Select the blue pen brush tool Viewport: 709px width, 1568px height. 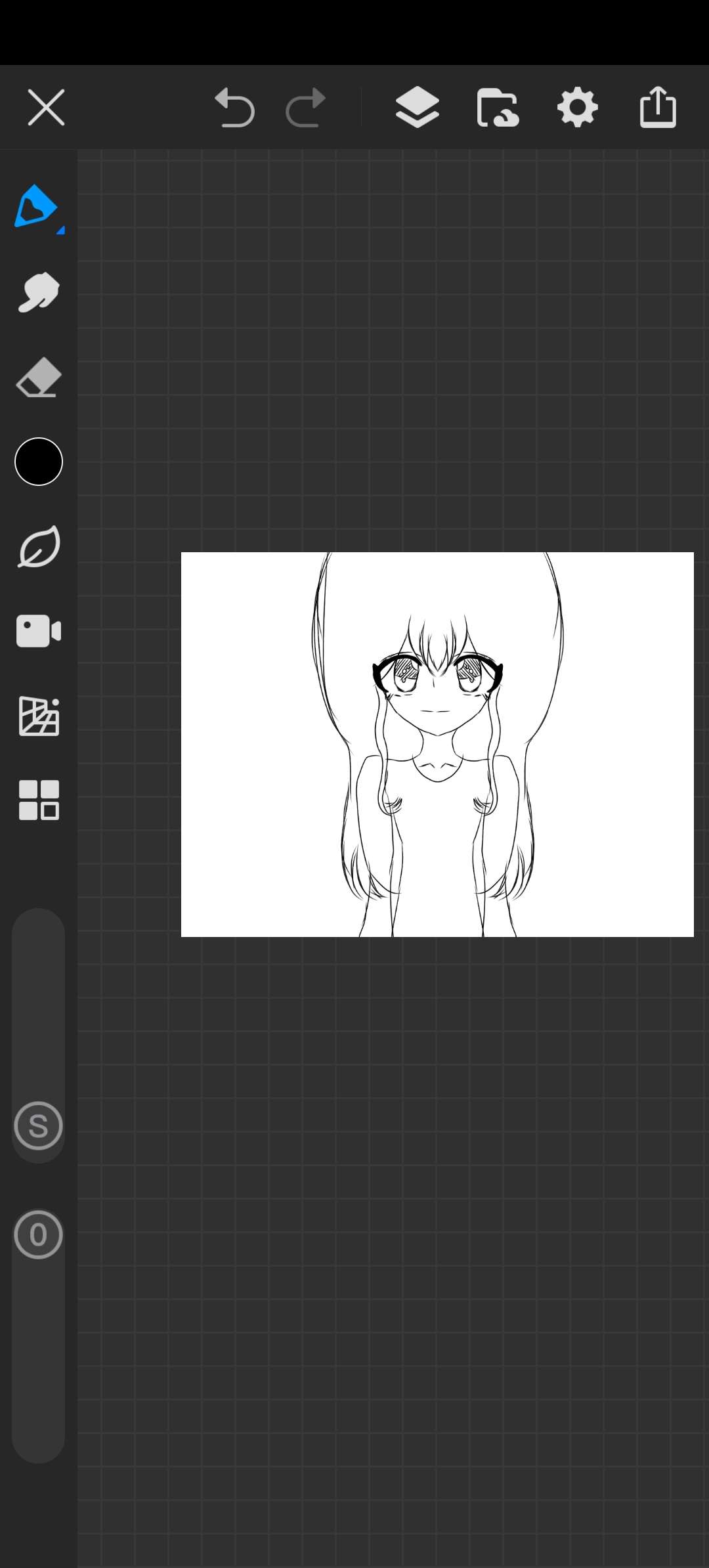[x=36, y=206]
